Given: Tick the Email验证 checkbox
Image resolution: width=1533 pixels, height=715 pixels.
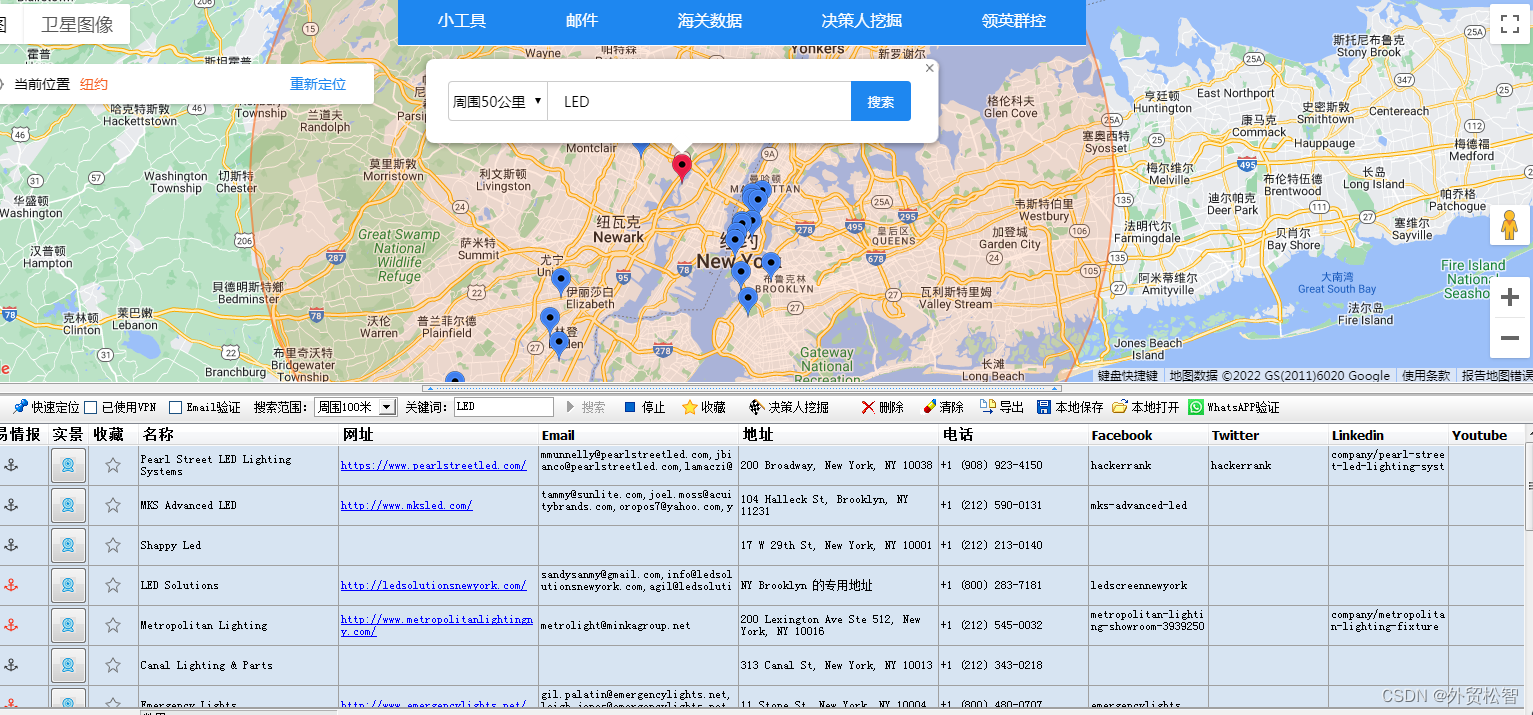Looking at the screenshot, I should pos(176,408).
